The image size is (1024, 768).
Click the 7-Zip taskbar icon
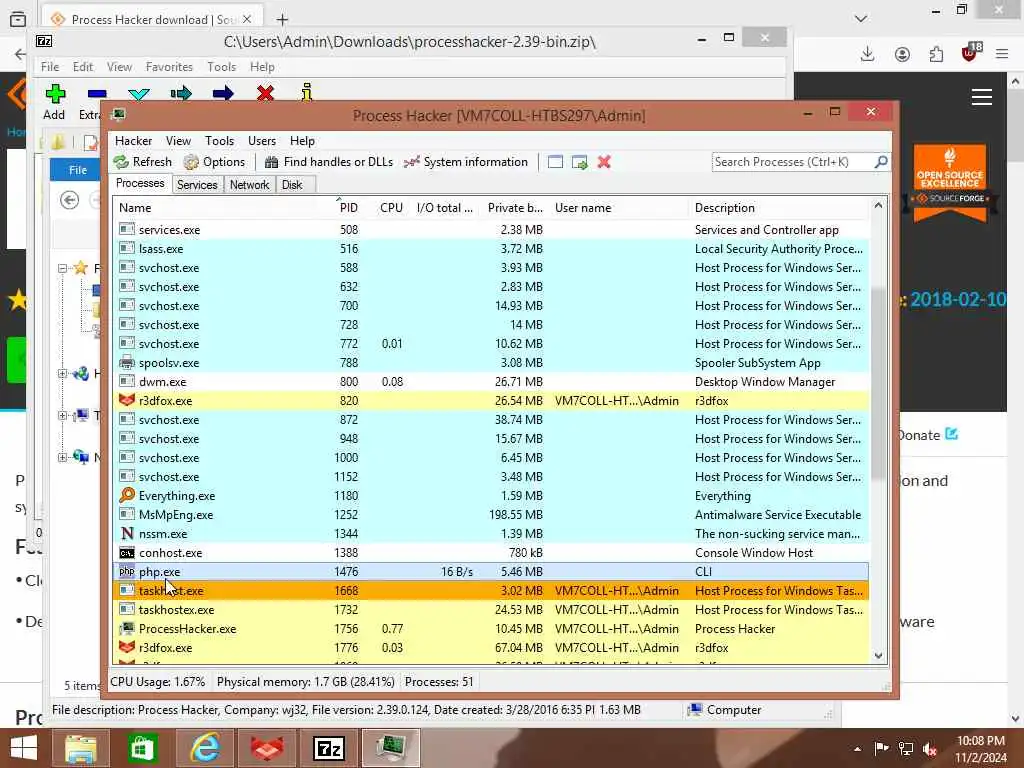329,748
